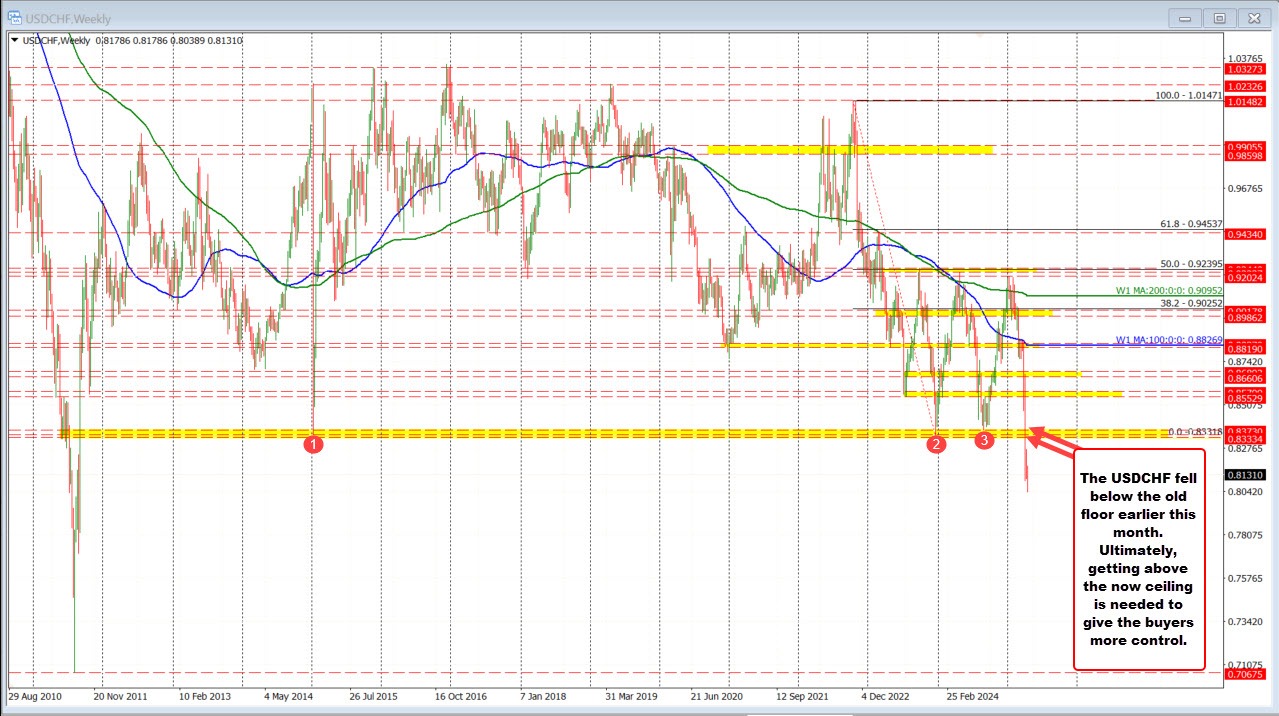Click the yellow band near 0.99055 level

pos(850,149)
